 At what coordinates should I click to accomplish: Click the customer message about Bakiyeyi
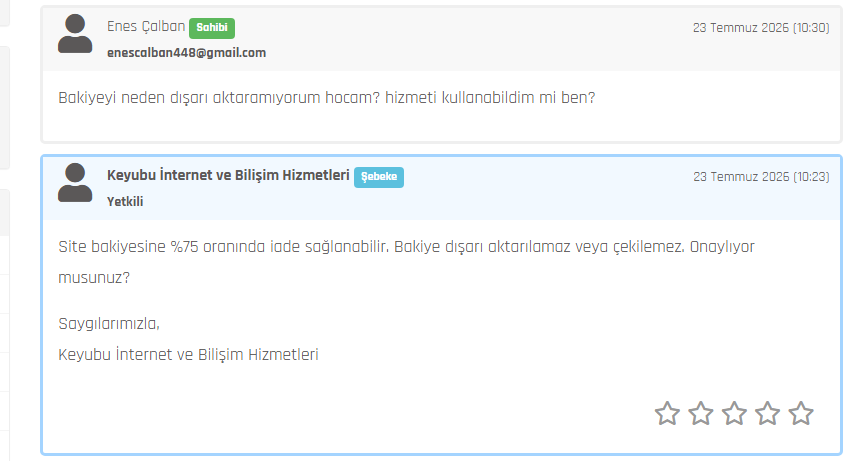click(327, 98)
